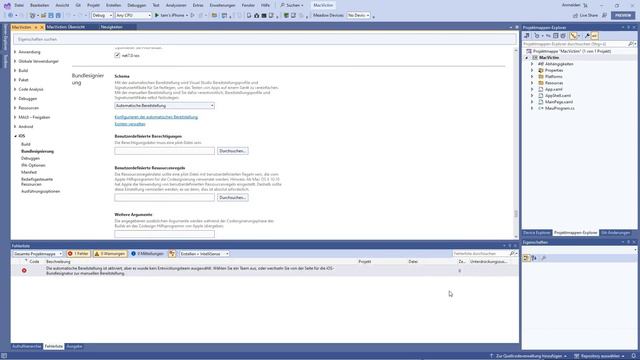Open the Gesamte Projektmappe scope dropdown
The width and height of the screenshot is (640, 360).
pos(38,254)
